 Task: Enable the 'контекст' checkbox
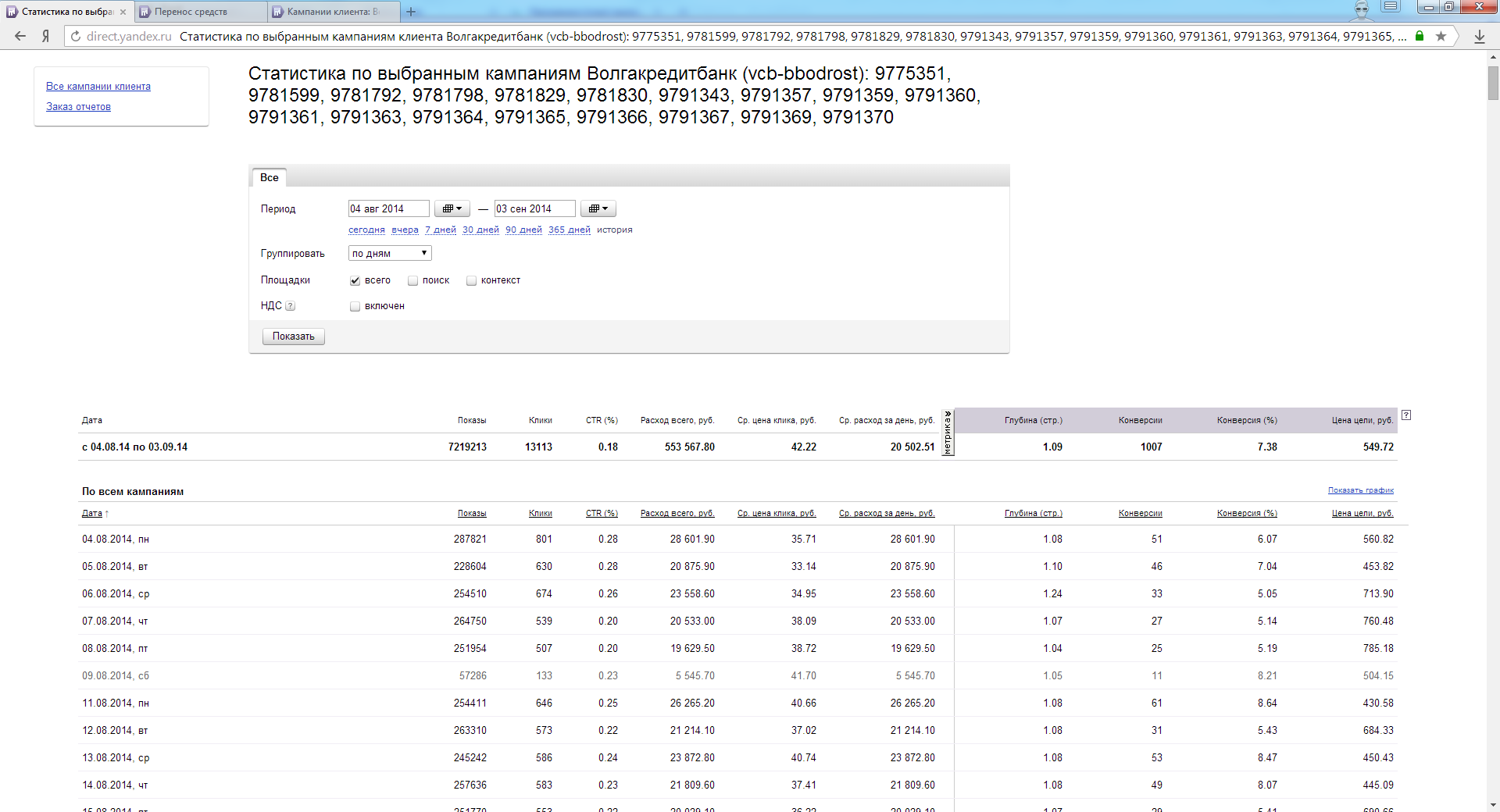click(471, 280)
